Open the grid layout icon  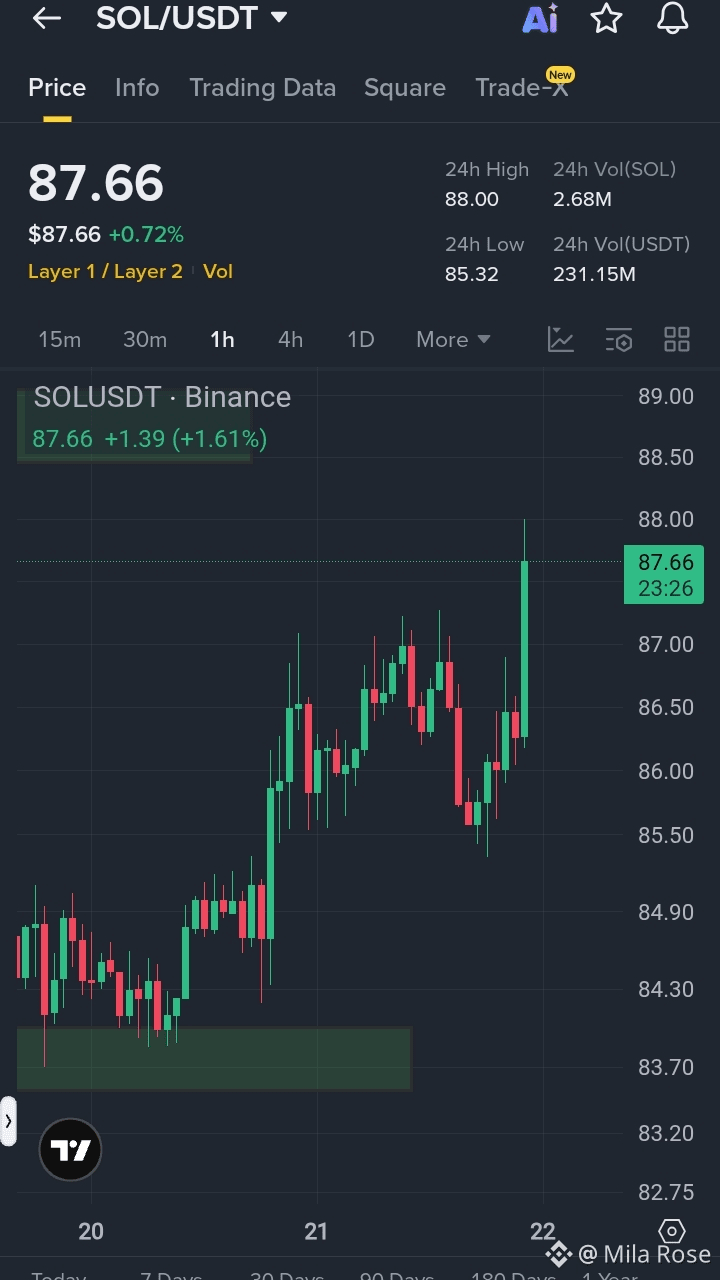[x=677, y=340]
